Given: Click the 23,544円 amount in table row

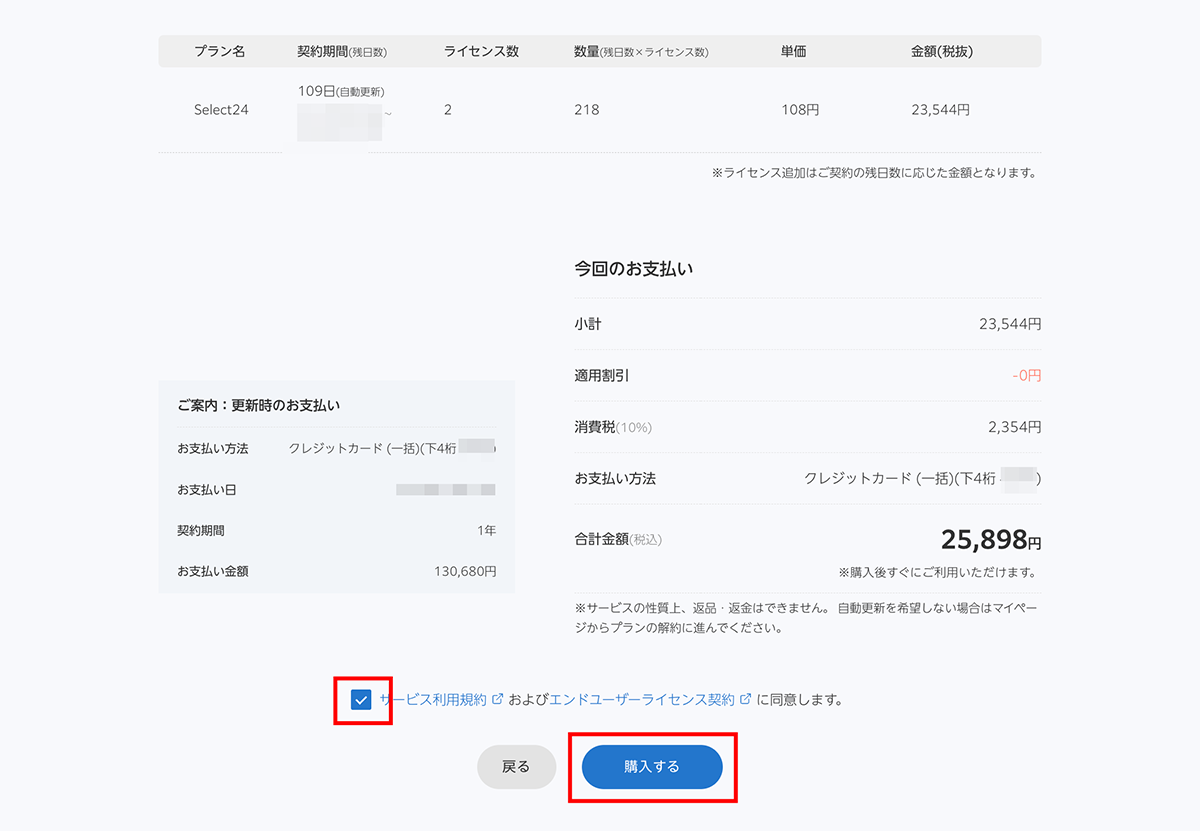Looking at the screenshot, I should coord(940,110).
